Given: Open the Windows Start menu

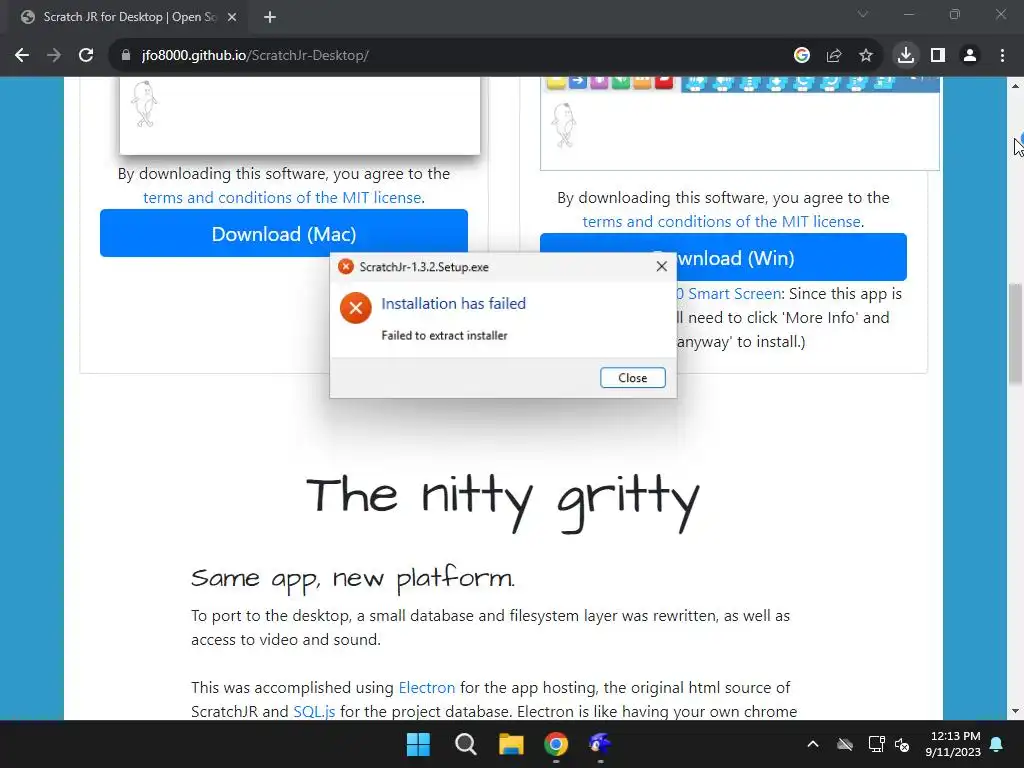Looking at the screenshot, I should tap(418, 744).
